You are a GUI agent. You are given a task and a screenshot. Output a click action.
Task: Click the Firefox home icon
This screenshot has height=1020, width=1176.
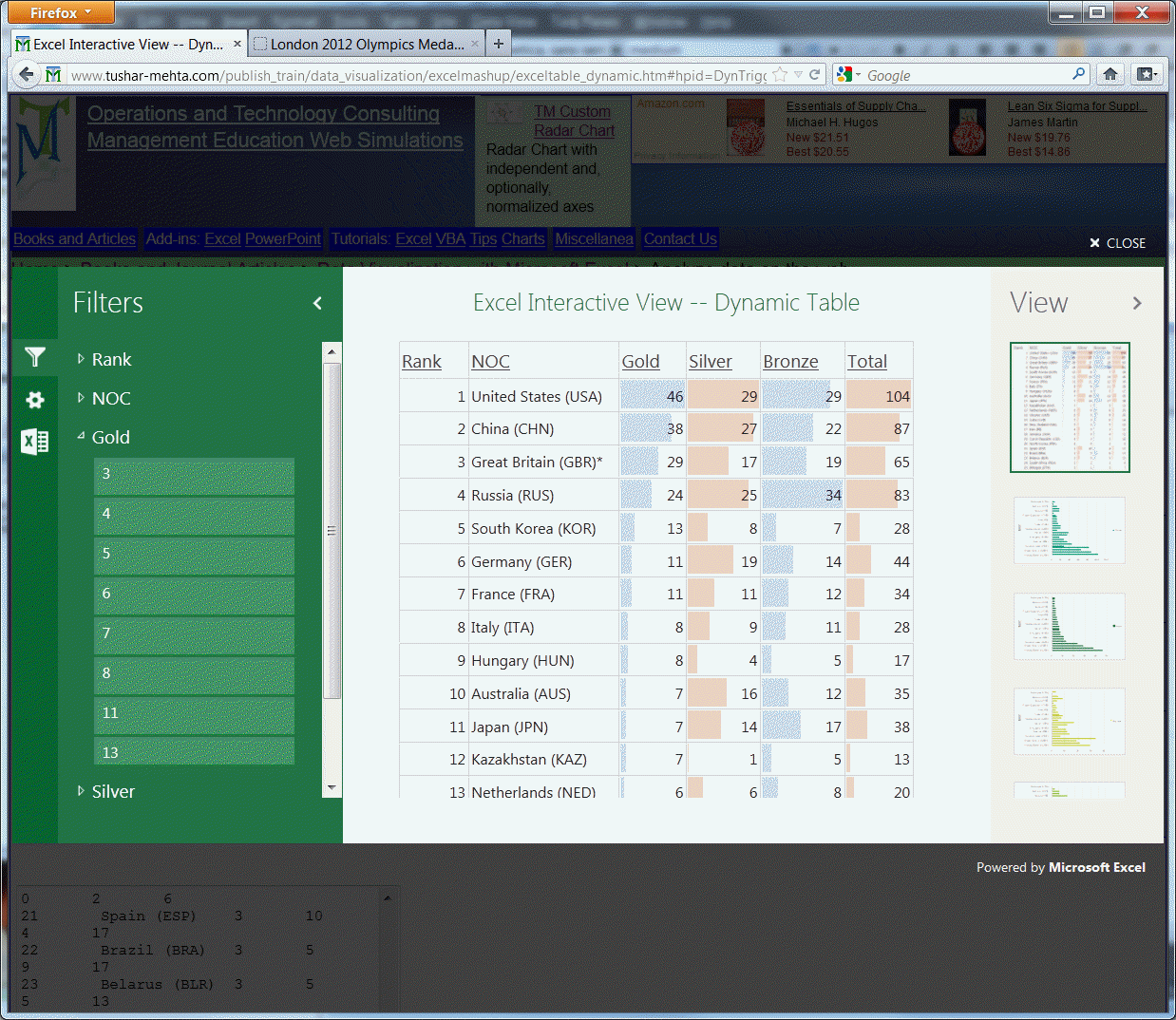click(x=1110, y=75)
